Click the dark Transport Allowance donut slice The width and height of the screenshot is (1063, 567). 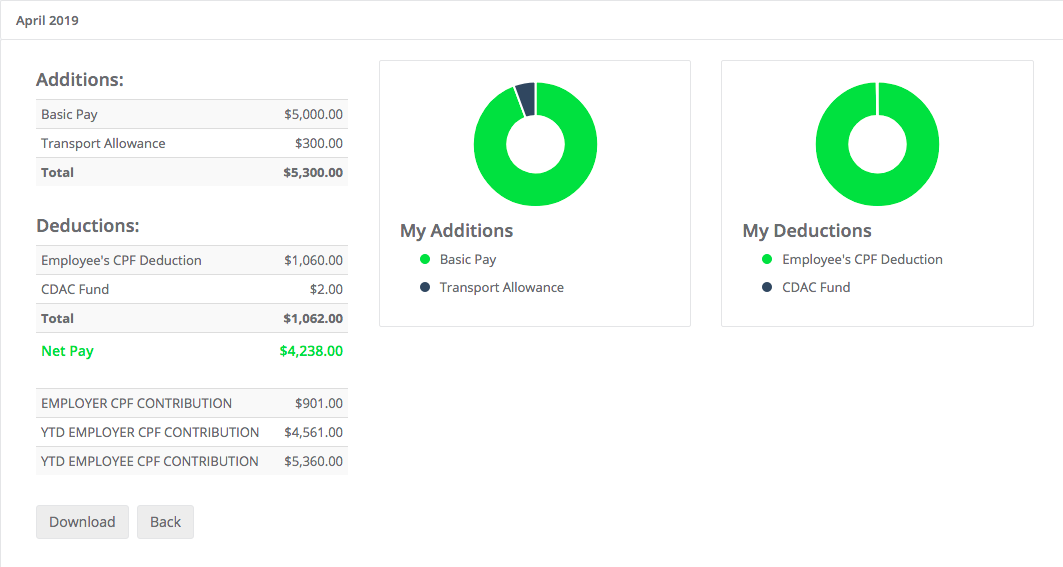(x=526, y=99)
